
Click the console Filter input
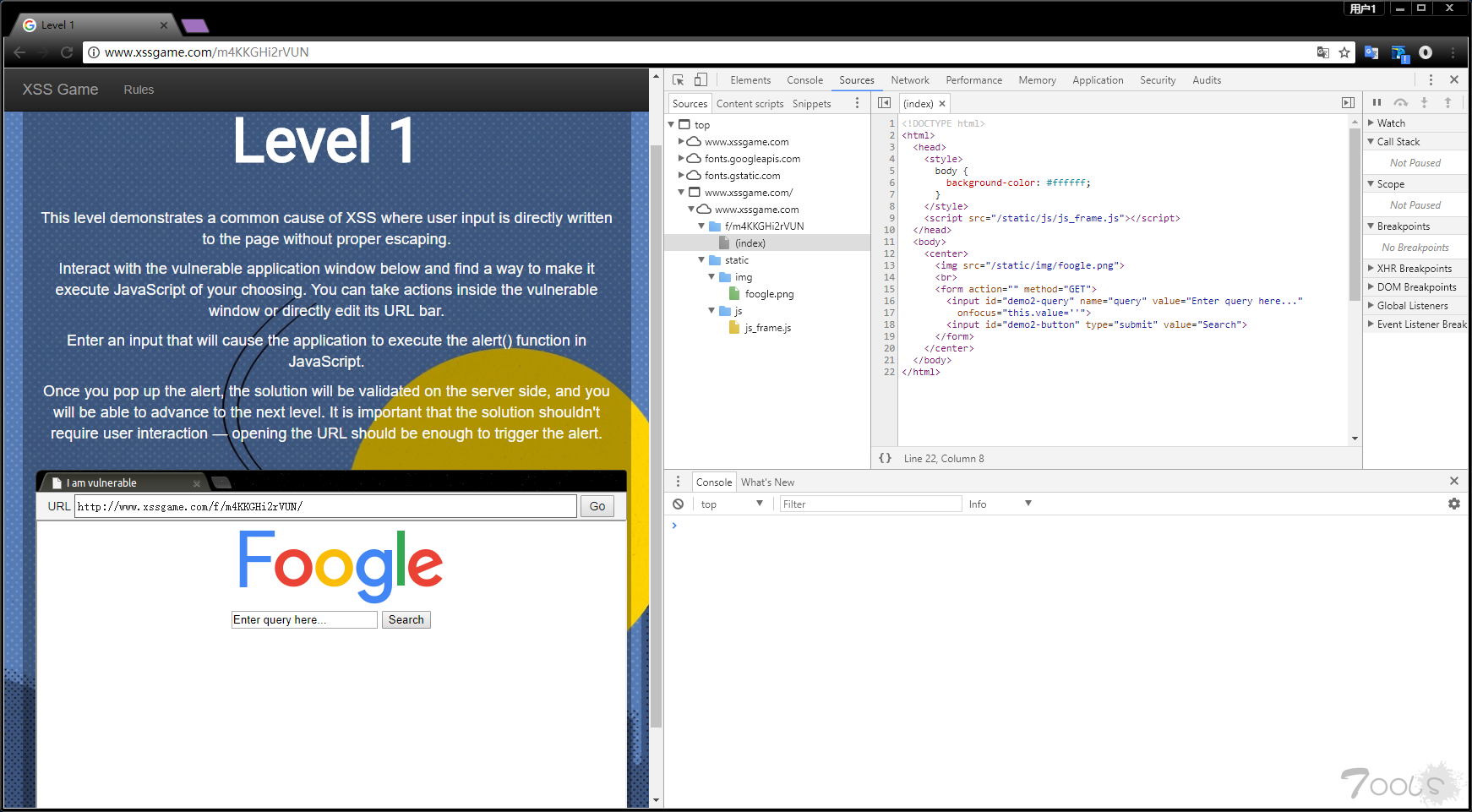tap(870, 504)
